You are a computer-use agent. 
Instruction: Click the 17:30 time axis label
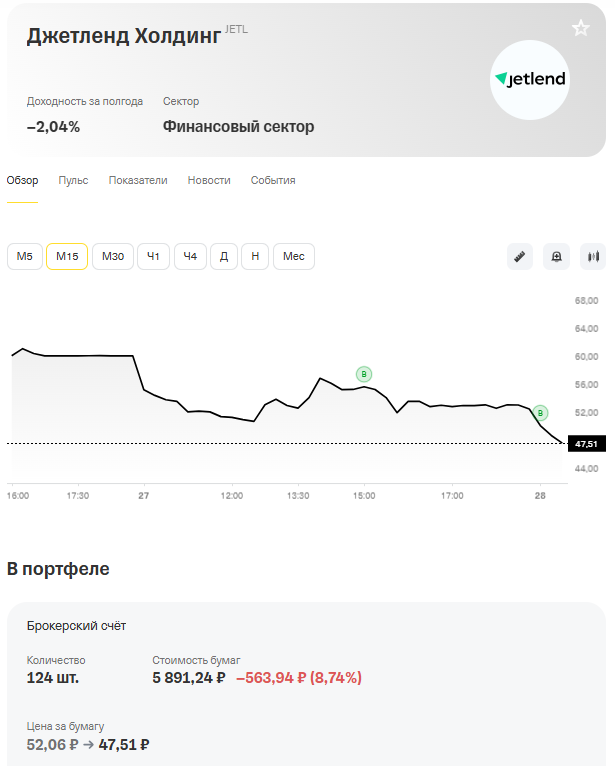pos(78,496)
